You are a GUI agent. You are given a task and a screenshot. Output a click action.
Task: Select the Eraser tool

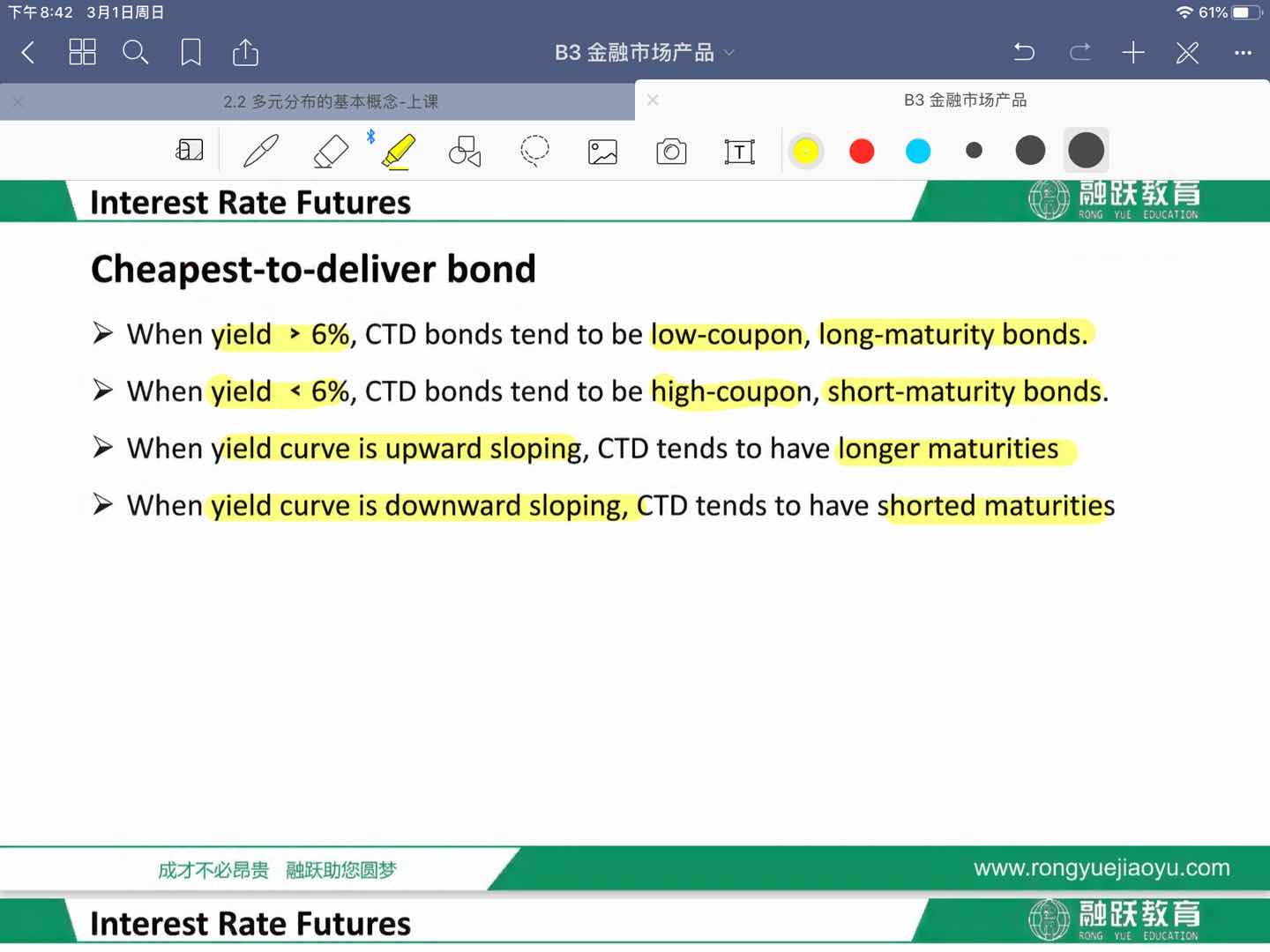pos(331,151)
